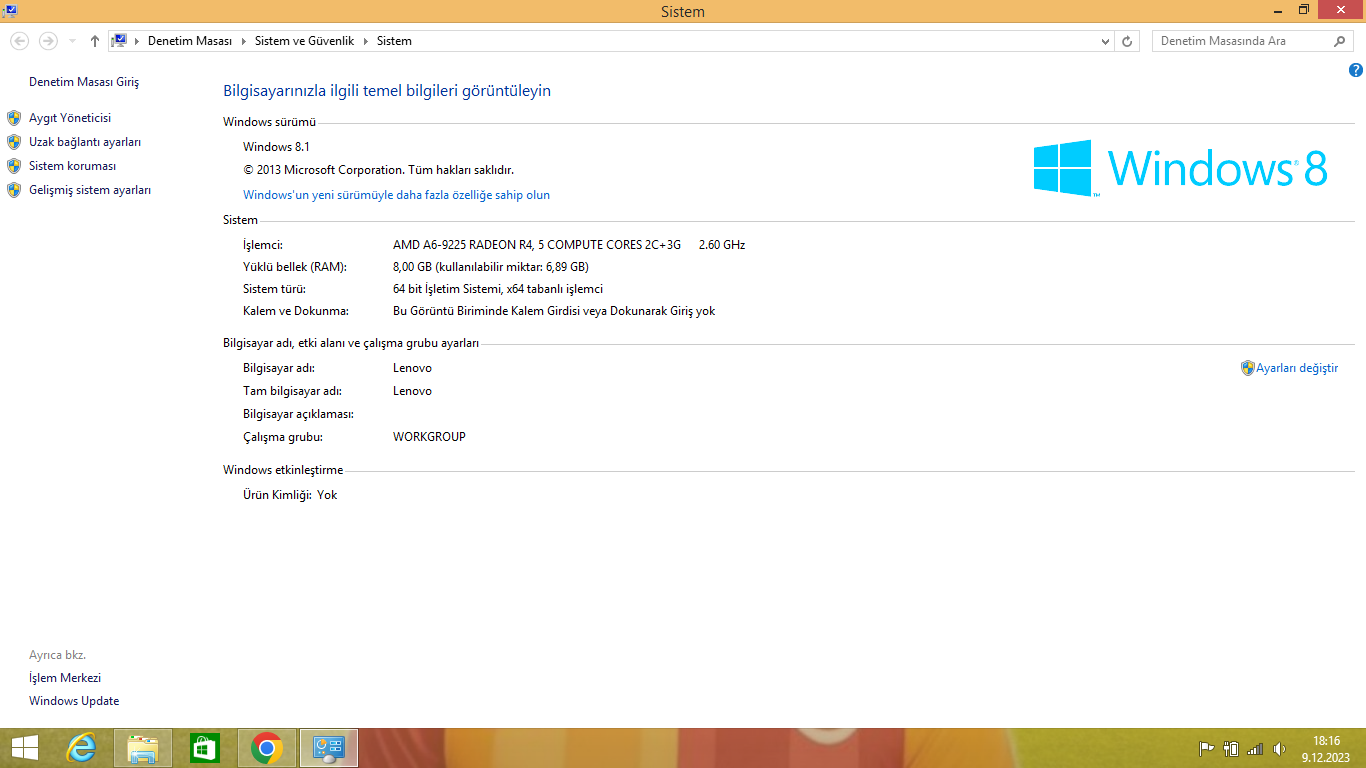Launch Internet Explorer from the taskbar

click(x=82, y=748)
